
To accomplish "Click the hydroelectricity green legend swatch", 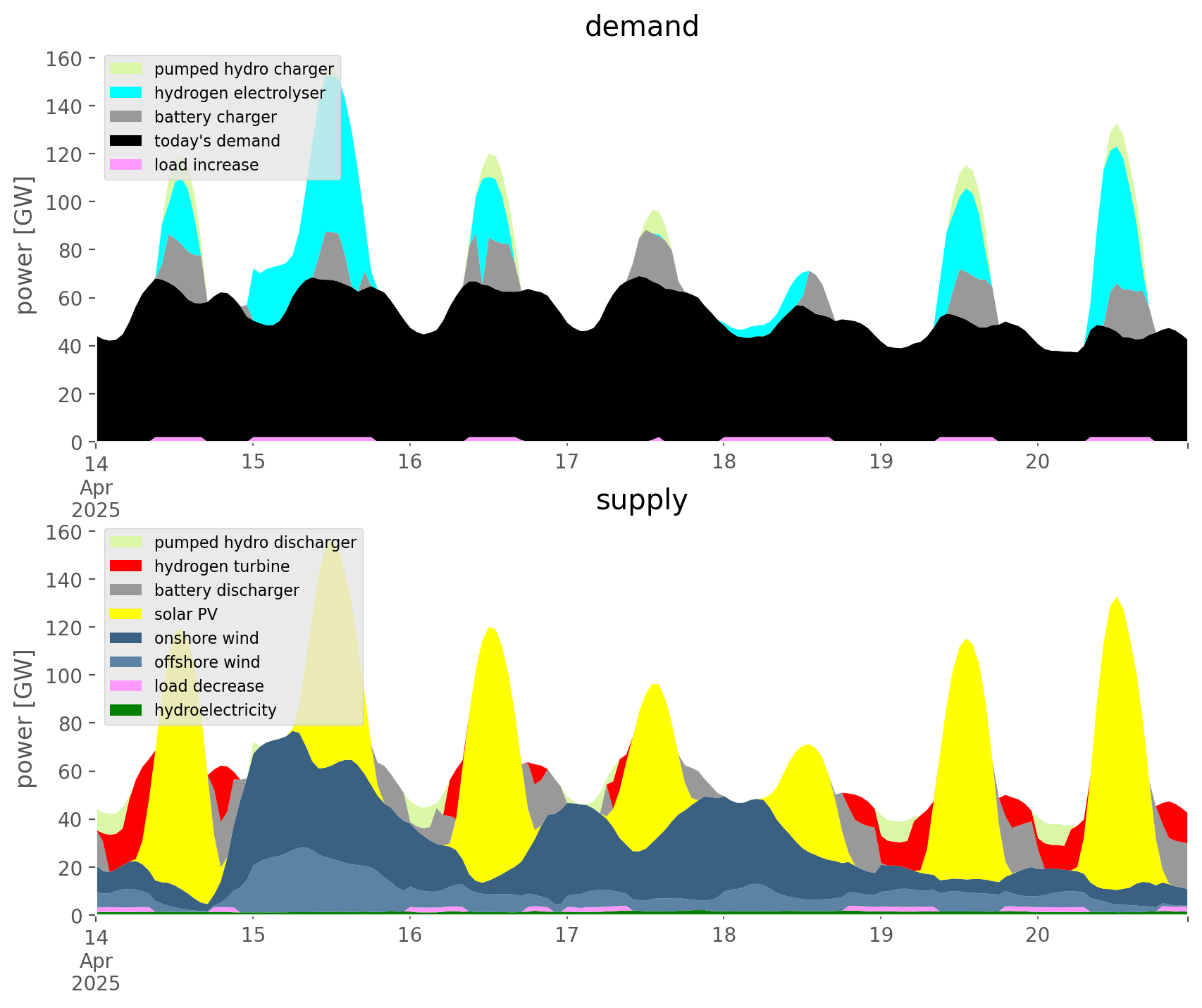I will coord(127,710).
